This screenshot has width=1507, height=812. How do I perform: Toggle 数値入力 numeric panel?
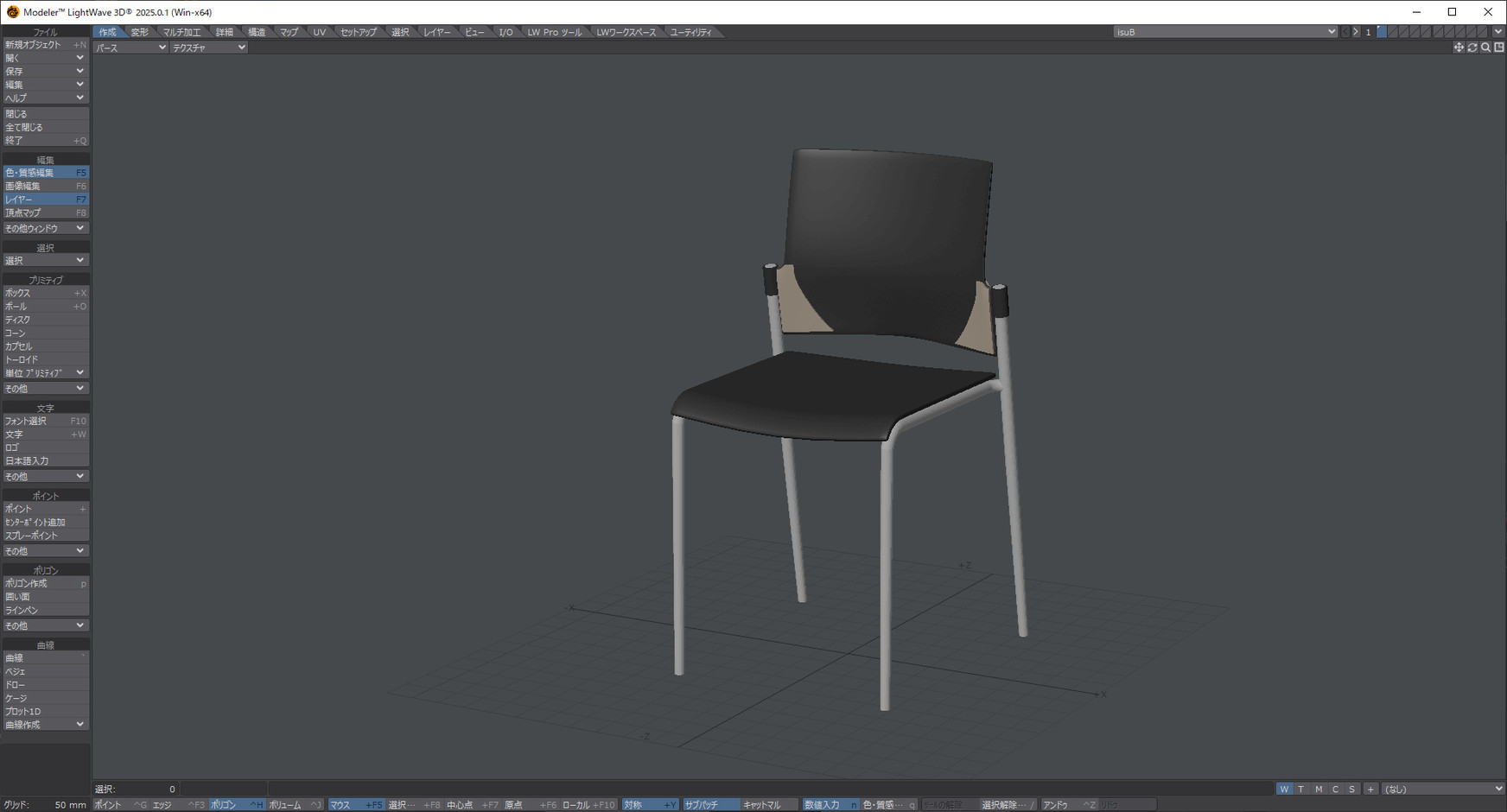pyautogui.click(x=830, y=805)
